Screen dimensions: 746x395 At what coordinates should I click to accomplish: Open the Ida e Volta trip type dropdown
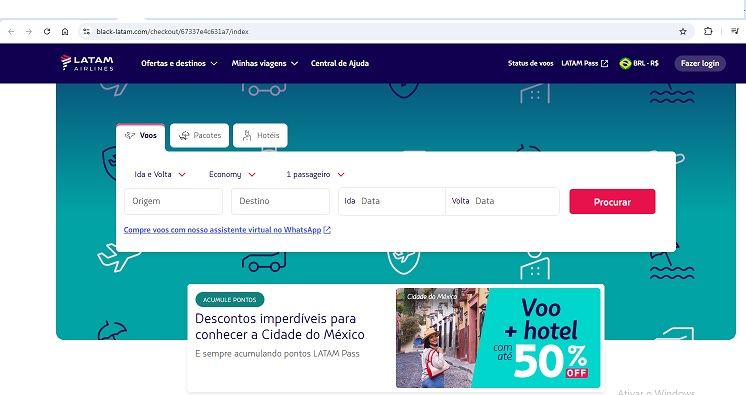tap(160, 174)
